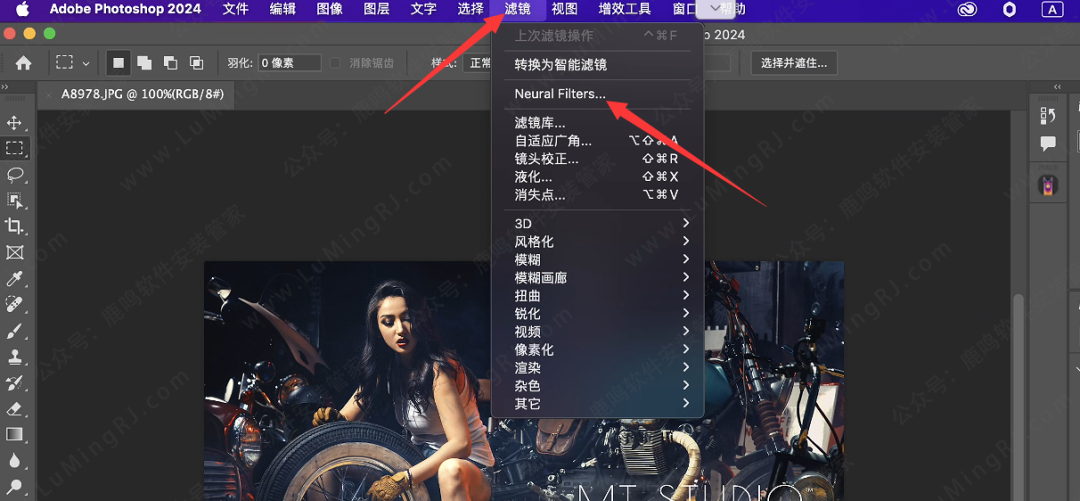1080x501 pixels.
Task: Open Creative Cloud from the menu bar
Action: (968, 10)
